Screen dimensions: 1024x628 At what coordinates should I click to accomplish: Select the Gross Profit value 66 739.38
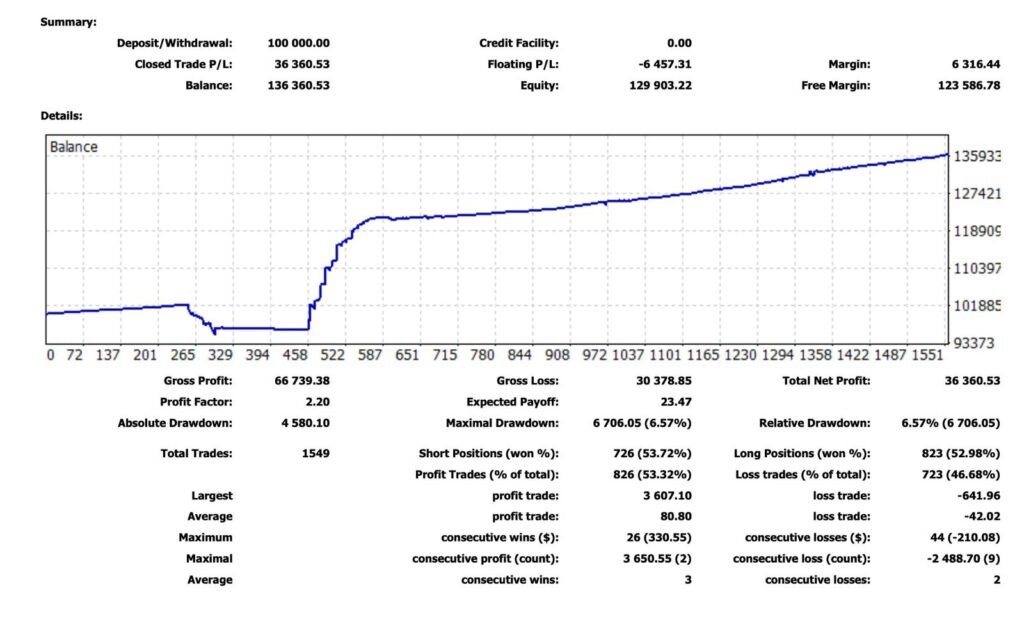pos(299,381)
